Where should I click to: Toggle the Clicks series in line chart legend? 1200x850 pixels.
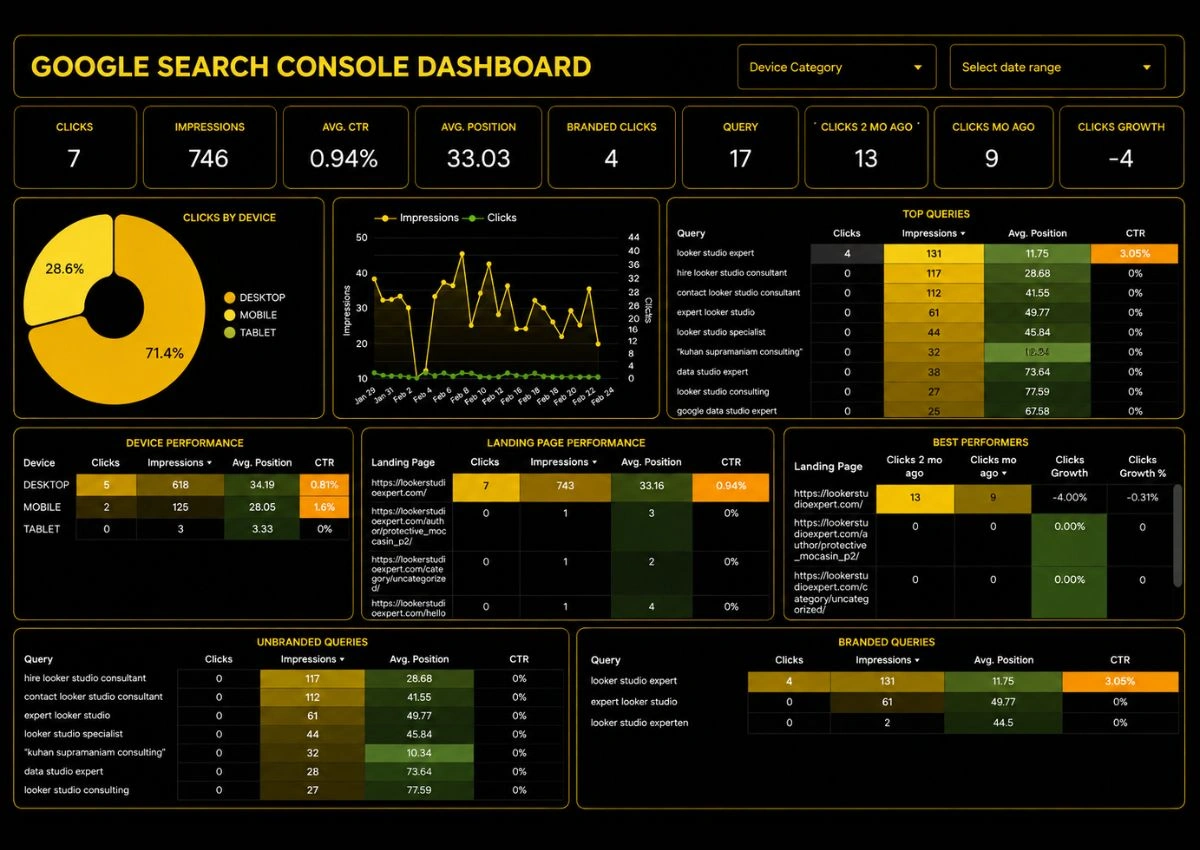490,217
